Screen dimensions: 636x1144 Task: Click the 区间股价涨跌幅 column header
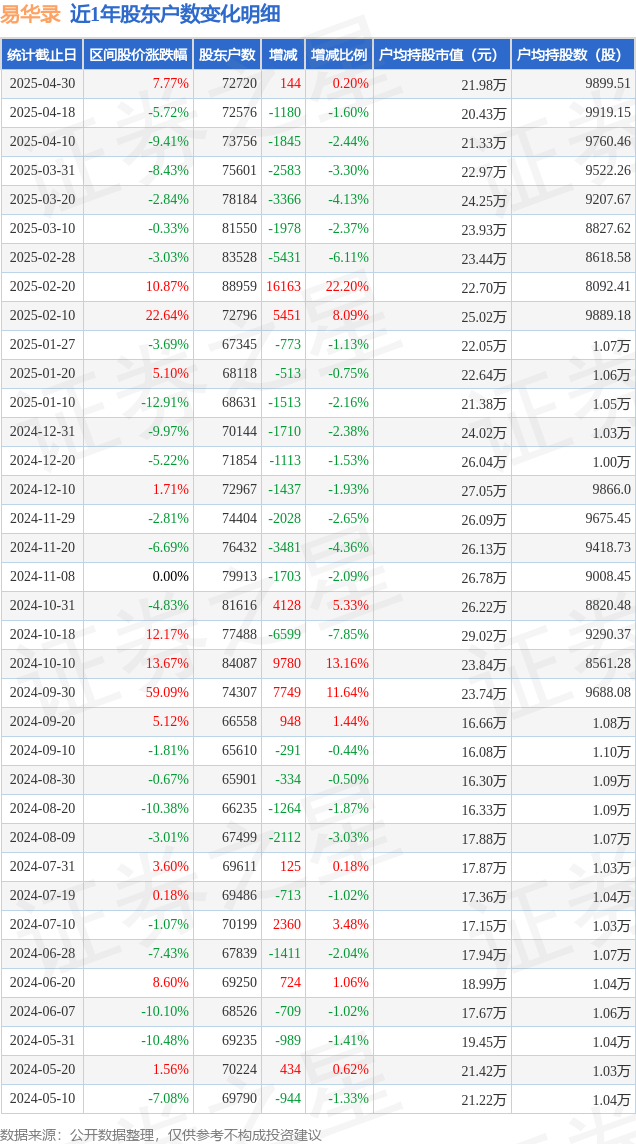138,55
